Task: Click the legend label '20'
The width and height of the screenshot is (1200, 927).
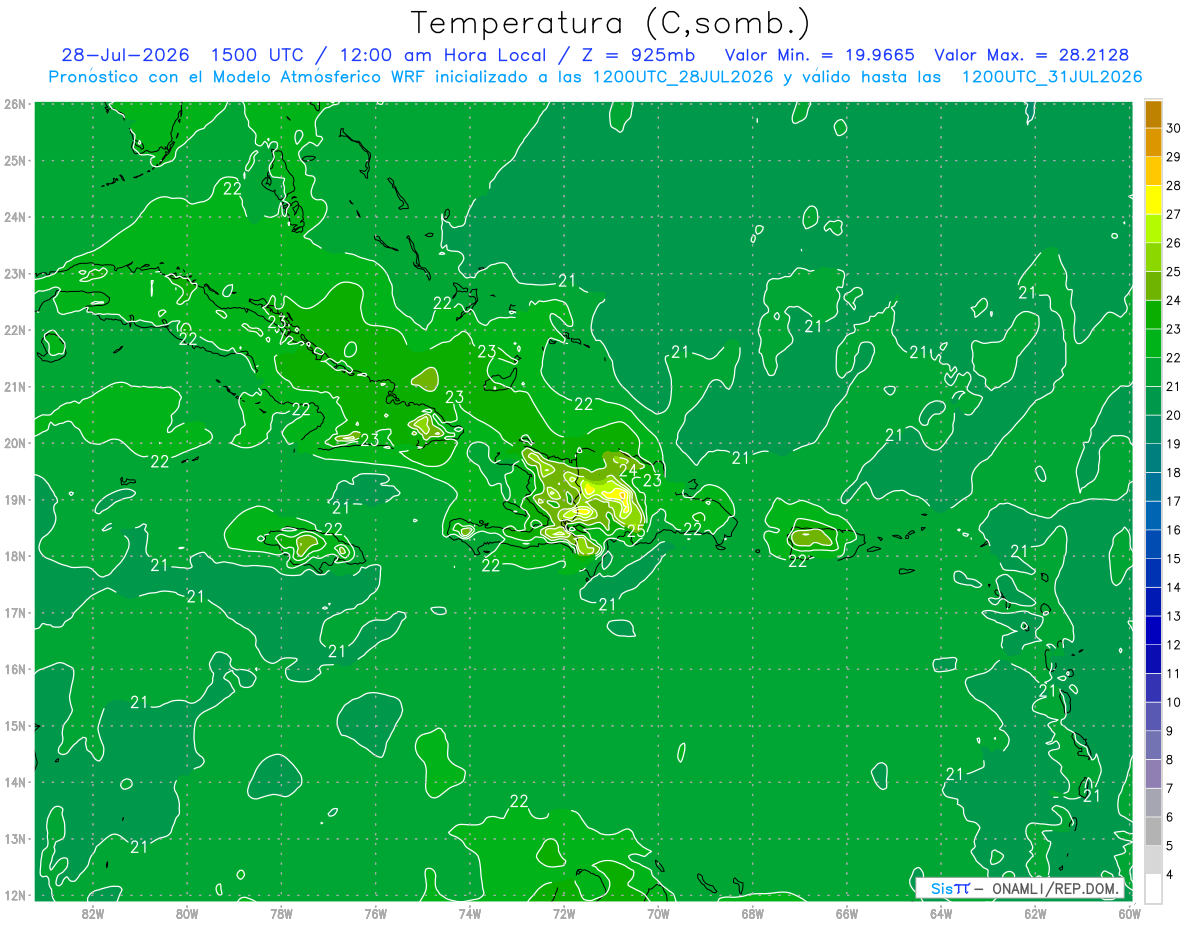Action: [x=1173, y=415]
